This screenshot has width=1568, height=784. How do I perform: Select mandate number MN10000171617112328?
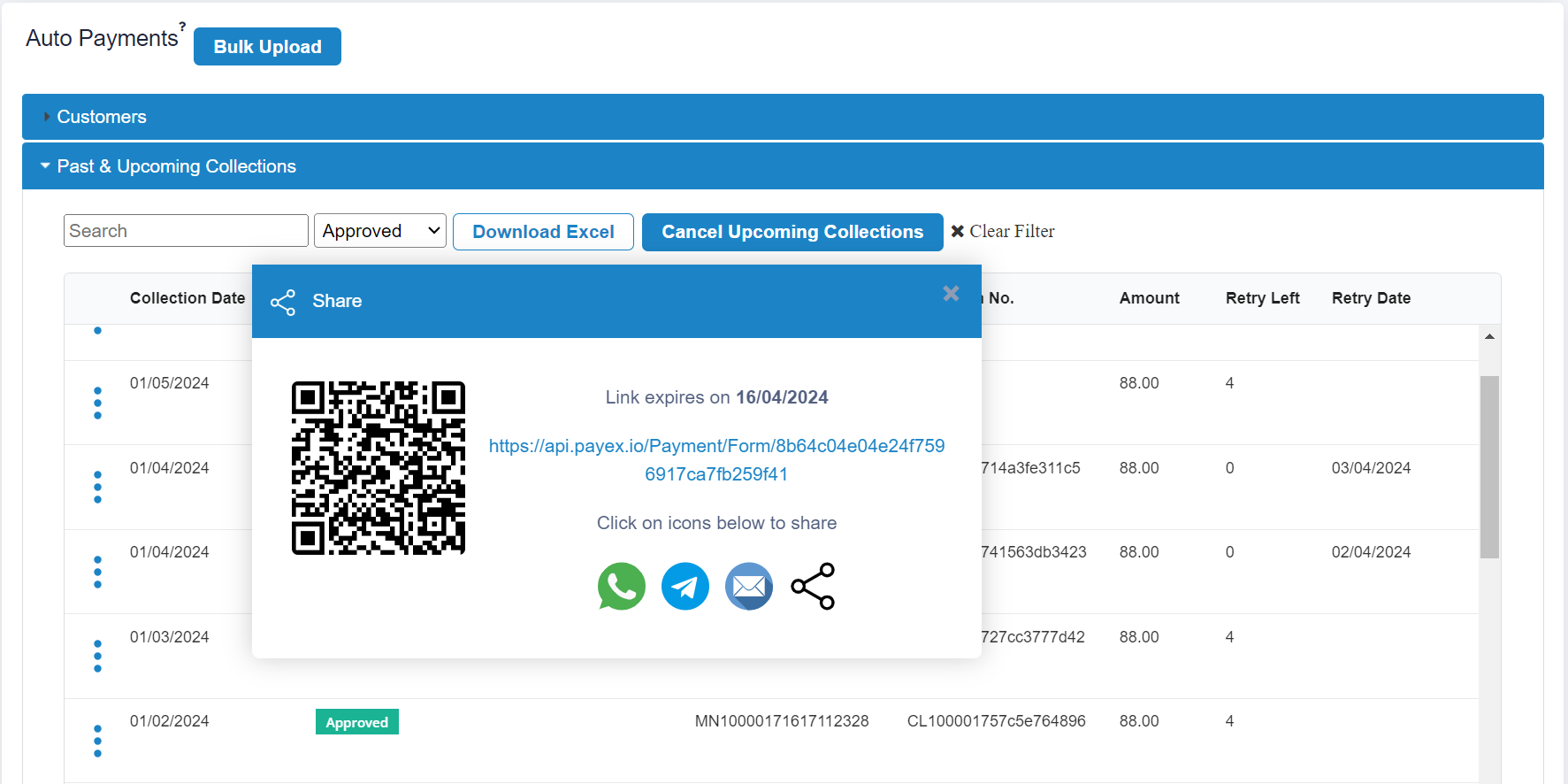click(782, 721)
